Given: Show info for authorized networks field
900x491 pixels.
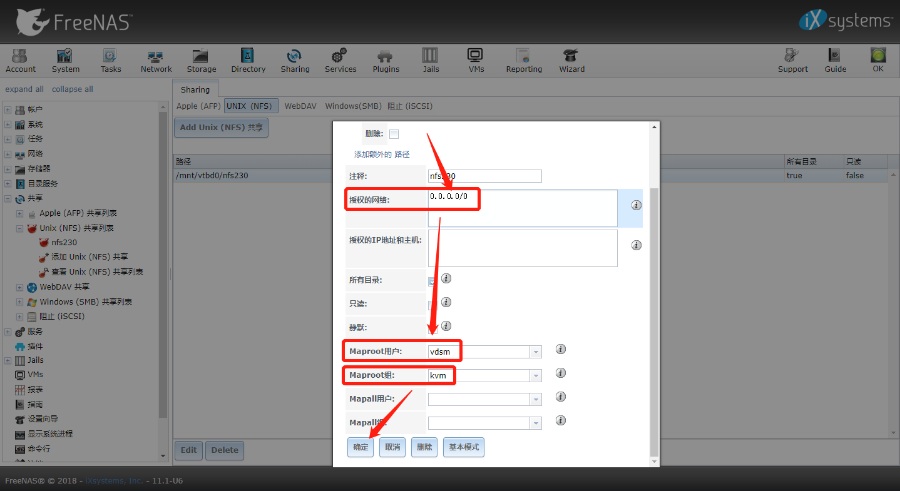Looking at the screenshot, I should tap(636, 205).
